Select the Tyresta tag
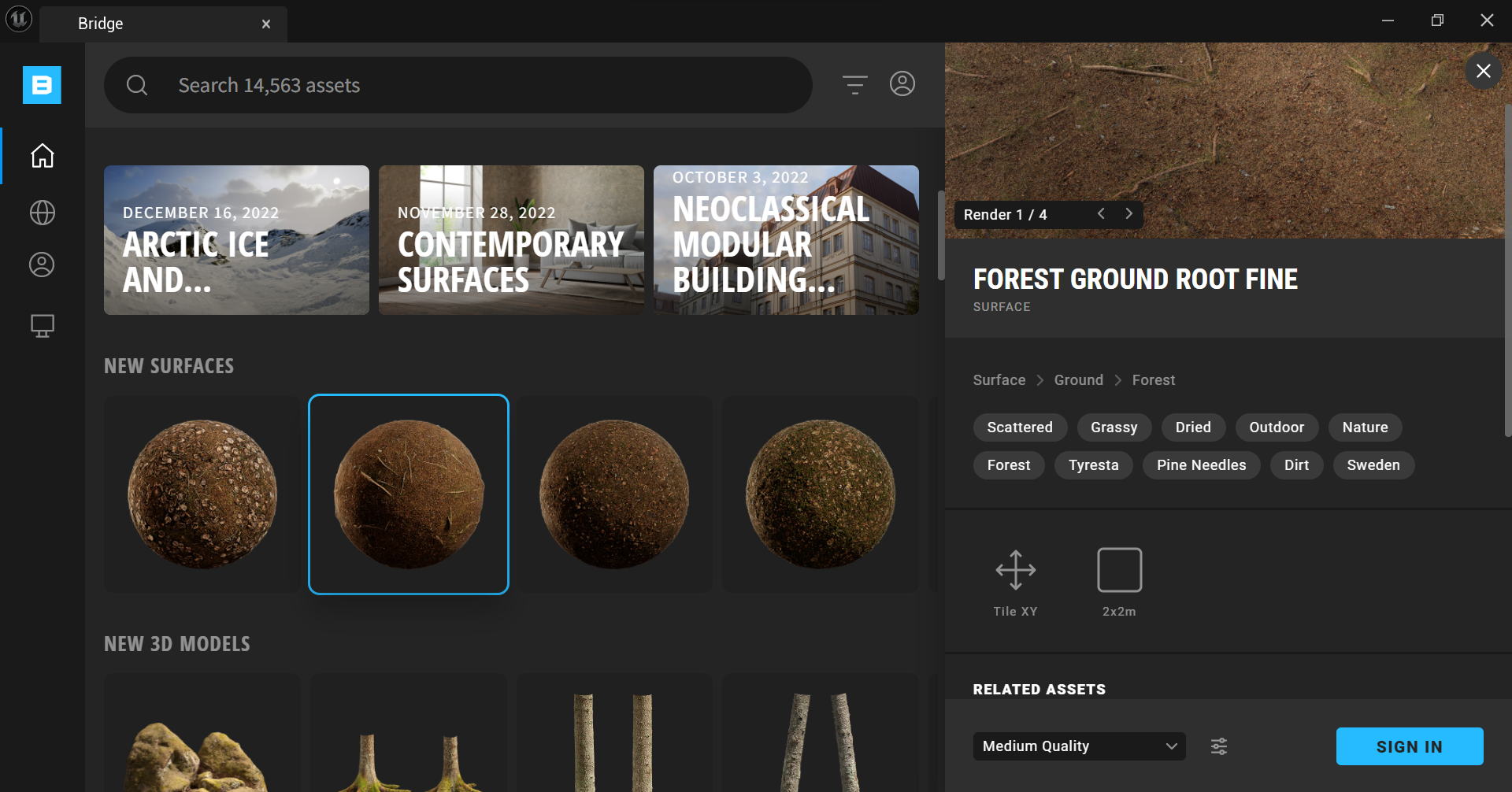 point(1094,465)
